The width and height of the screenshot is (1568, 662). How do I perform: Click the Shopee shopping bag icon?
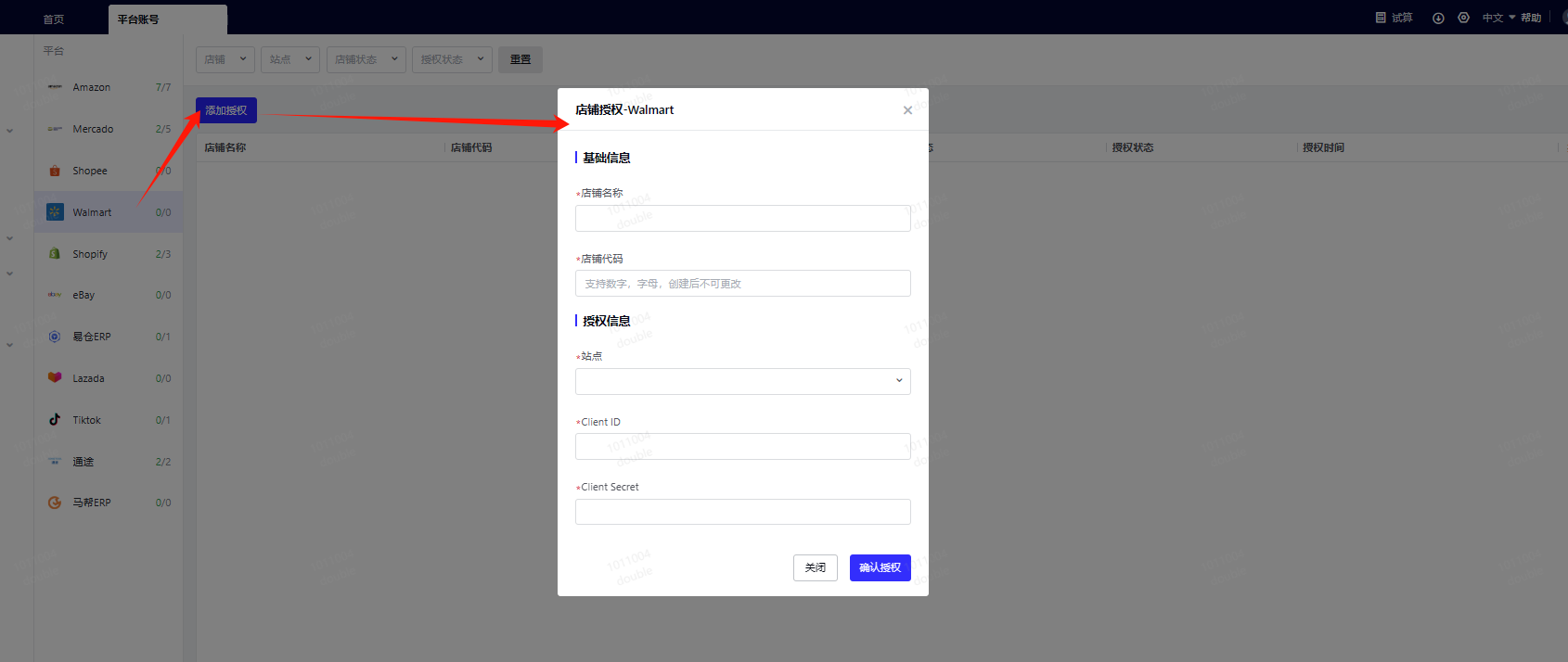coord(55,171)
